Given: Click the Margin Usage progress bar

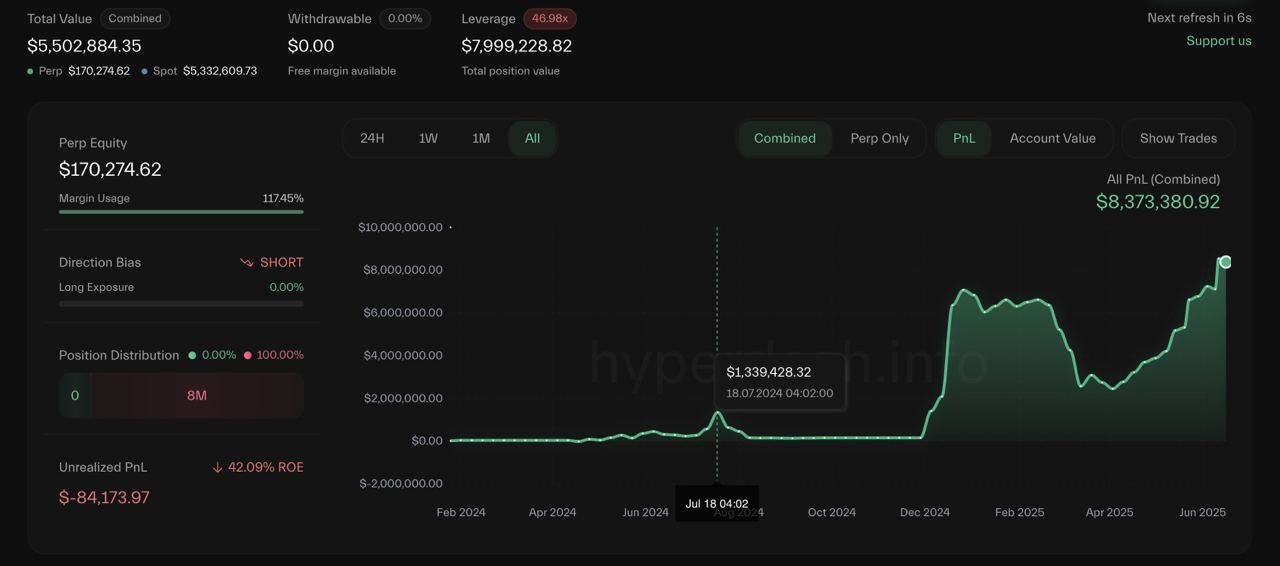Looking at the screenshot, I should 181,211.
